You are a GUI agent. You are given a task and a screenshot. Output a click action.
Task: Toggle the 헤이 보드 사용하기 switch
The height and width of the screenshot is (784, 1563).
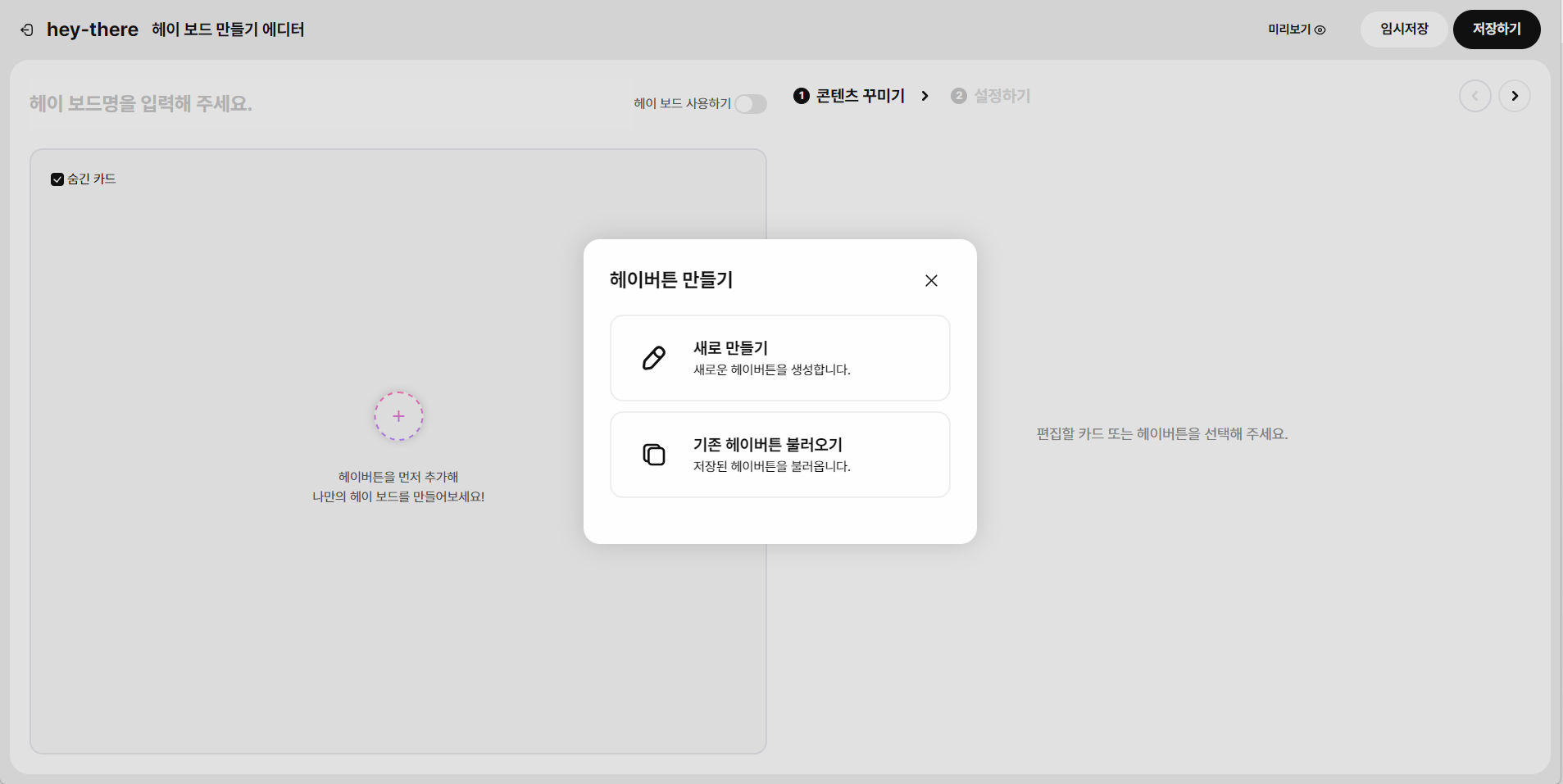tap(751, 104)
